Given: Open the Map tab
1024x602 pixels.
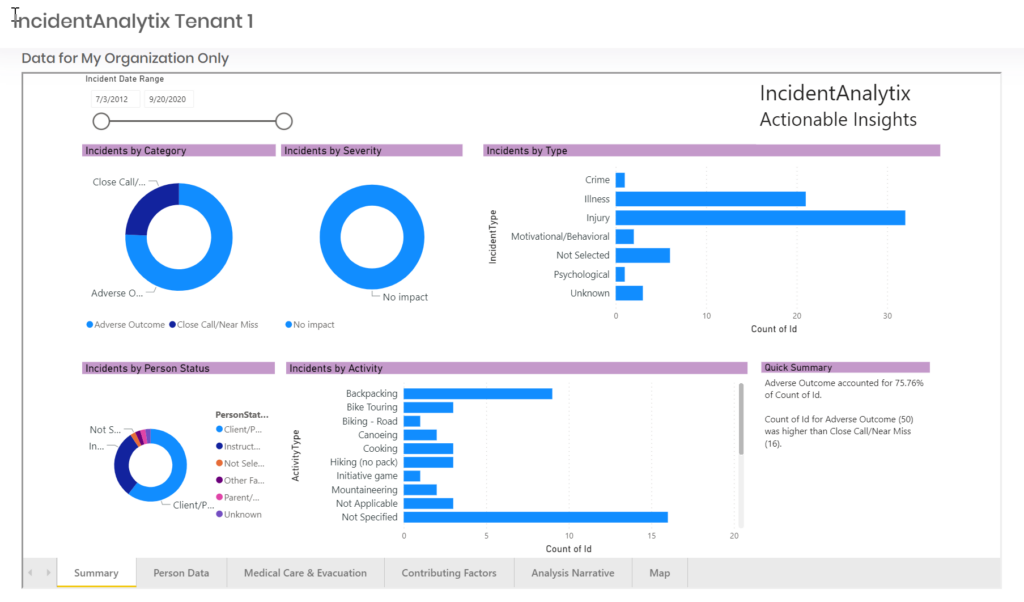Looking at the screenshot, I should [660, 573].
